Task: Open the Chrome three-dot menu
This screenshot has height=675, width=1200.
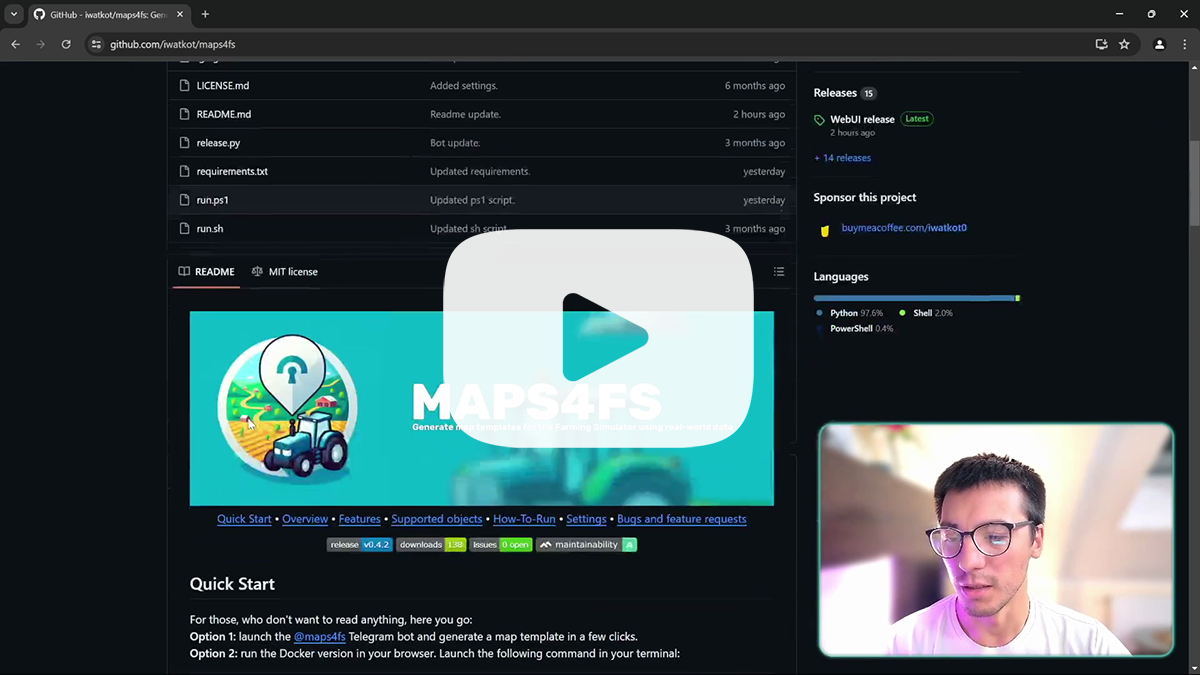Action: click(x=1185, y=44)
